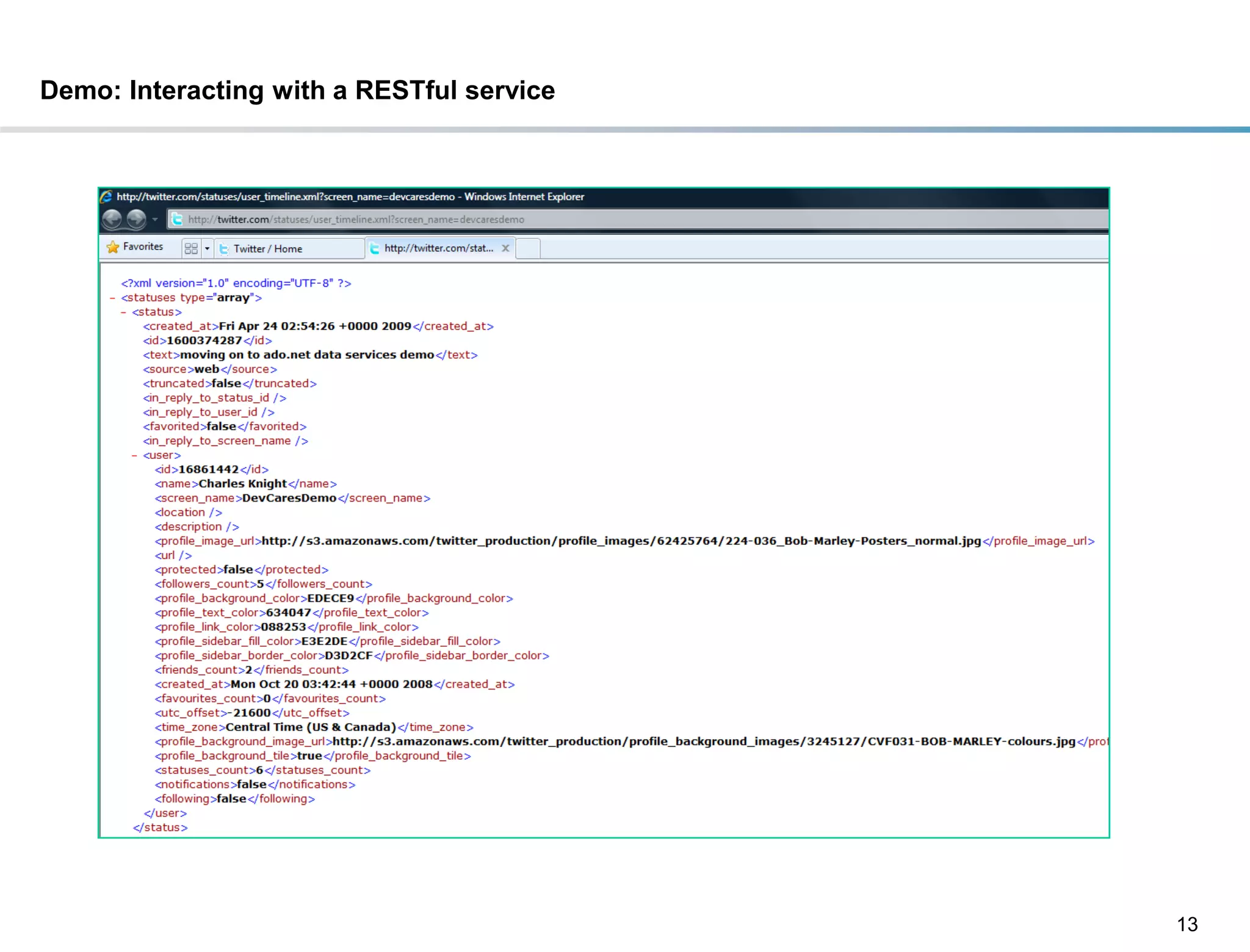
Task: Click the following value 'false'
Action: (x=231, y=799)
